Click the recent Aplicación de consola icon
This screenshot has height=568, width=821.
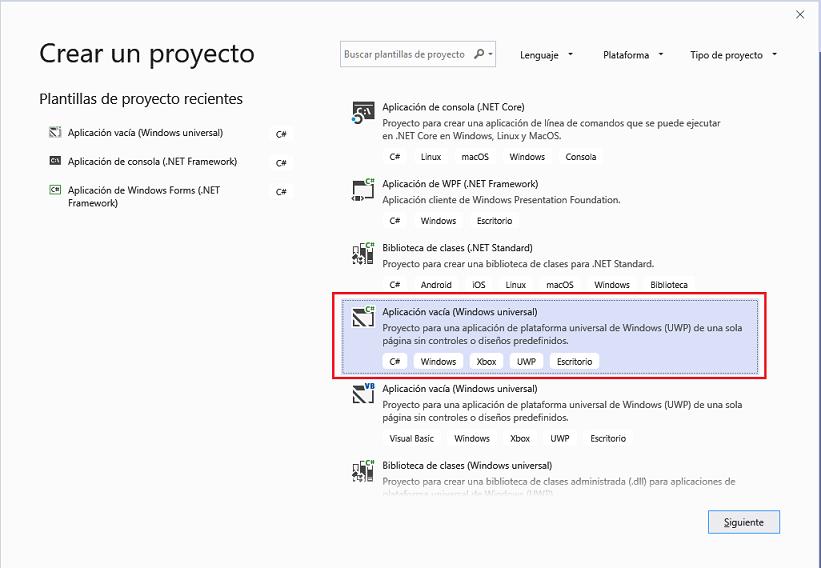tap(55, 161)
